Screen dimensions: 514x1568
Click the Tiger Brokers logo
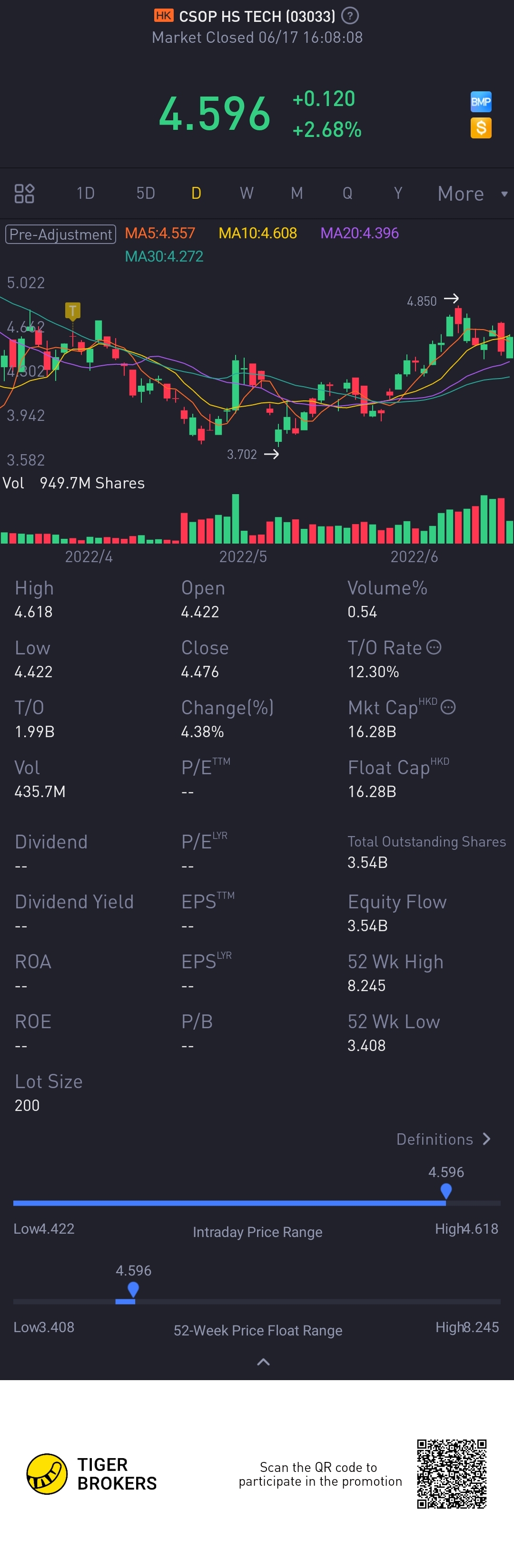coord(47,1474)
